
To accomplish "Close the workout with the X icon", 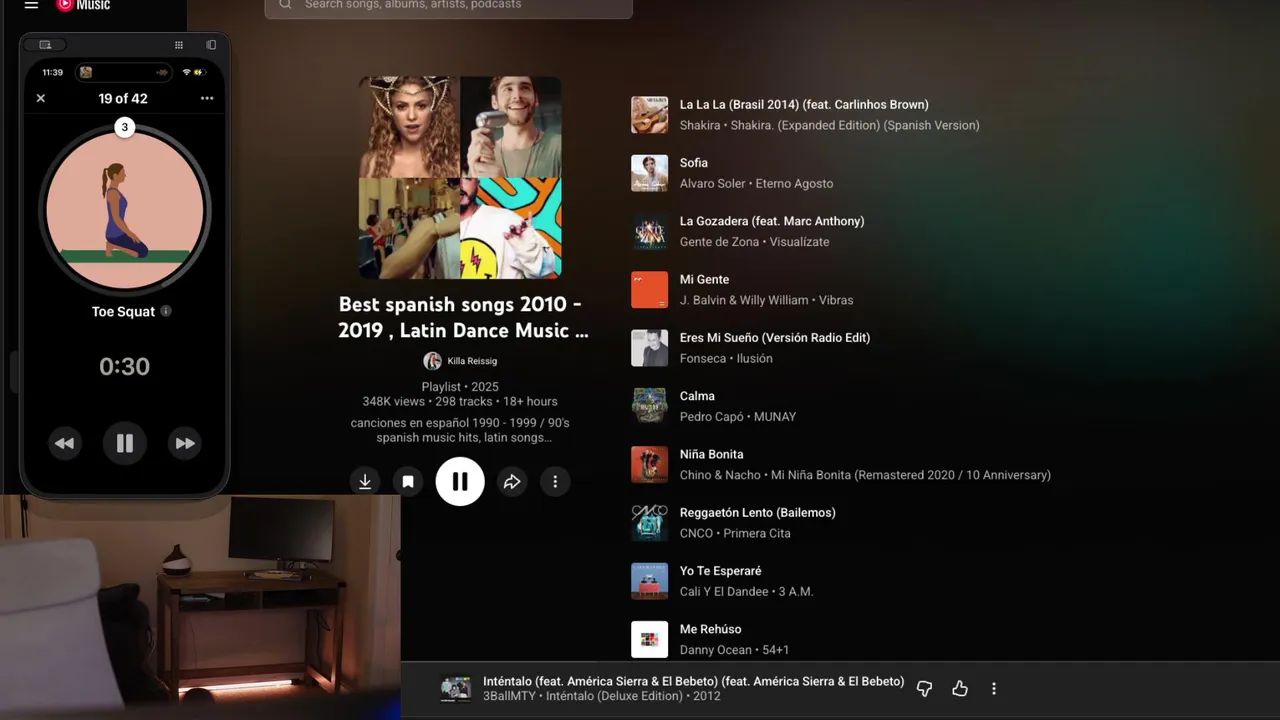I will [x=41, y=98].
